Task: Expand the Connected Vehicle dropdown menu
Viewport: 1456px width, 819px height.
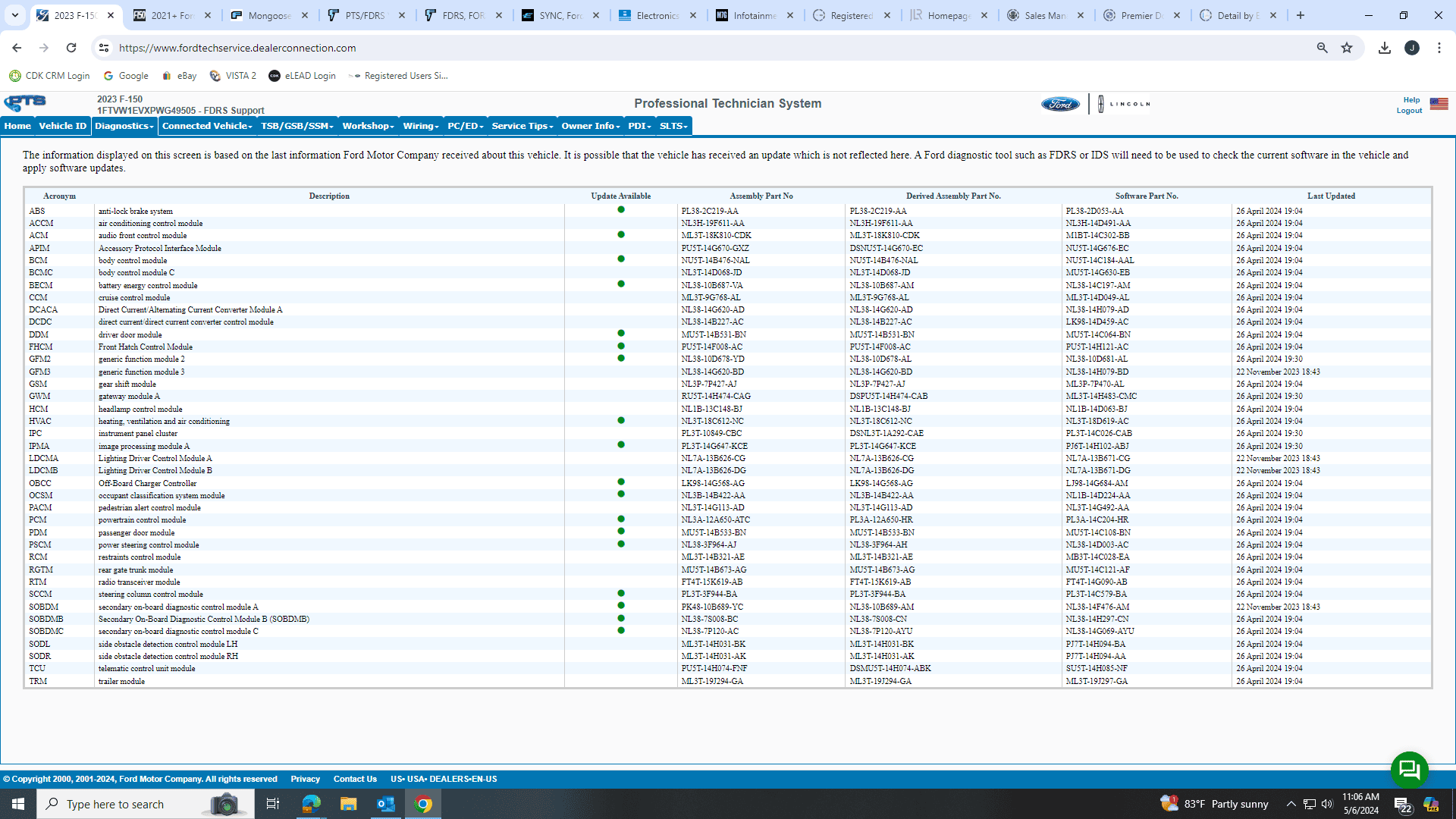Action: pyautogui.click(x=207, y=126)
